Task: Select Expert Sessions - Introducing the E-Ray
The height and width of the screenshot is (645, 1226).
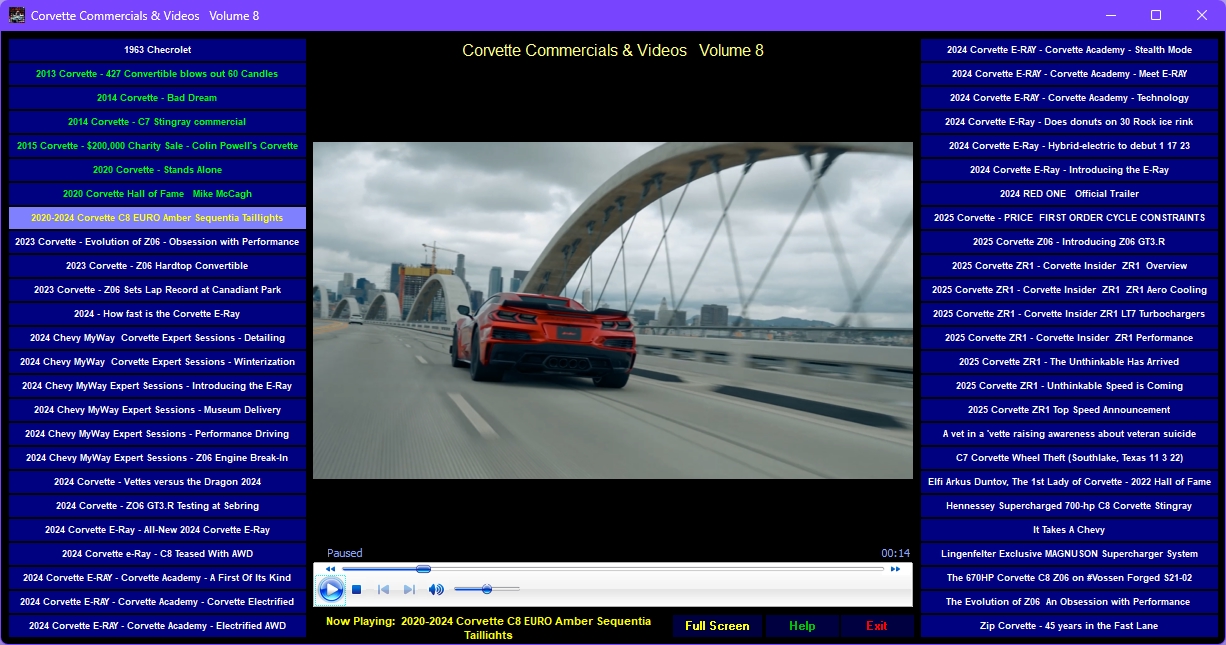Action: [157, 386]
